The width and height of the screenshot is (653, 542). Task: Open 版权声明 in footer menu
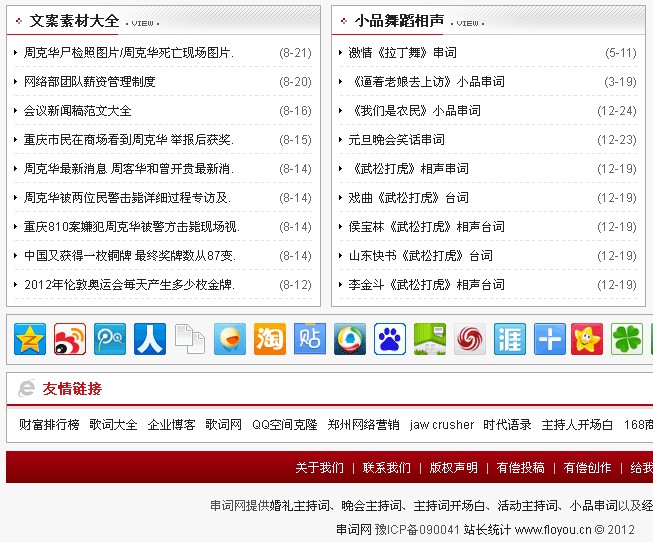[x=454, y=467]
